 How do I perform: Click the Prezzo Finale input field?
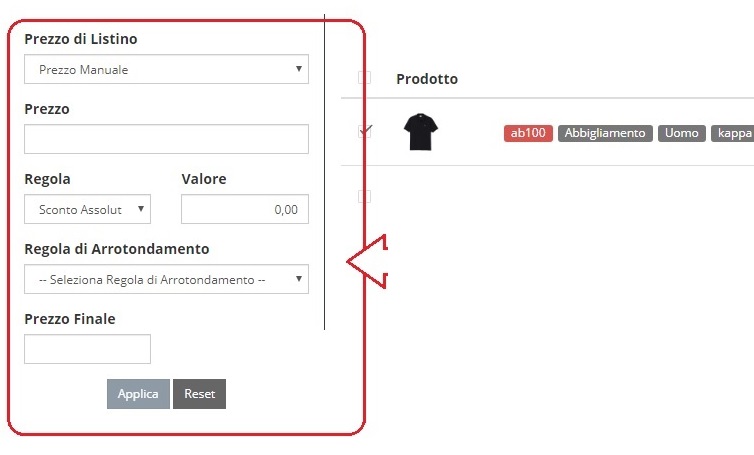tap(88, 349)
